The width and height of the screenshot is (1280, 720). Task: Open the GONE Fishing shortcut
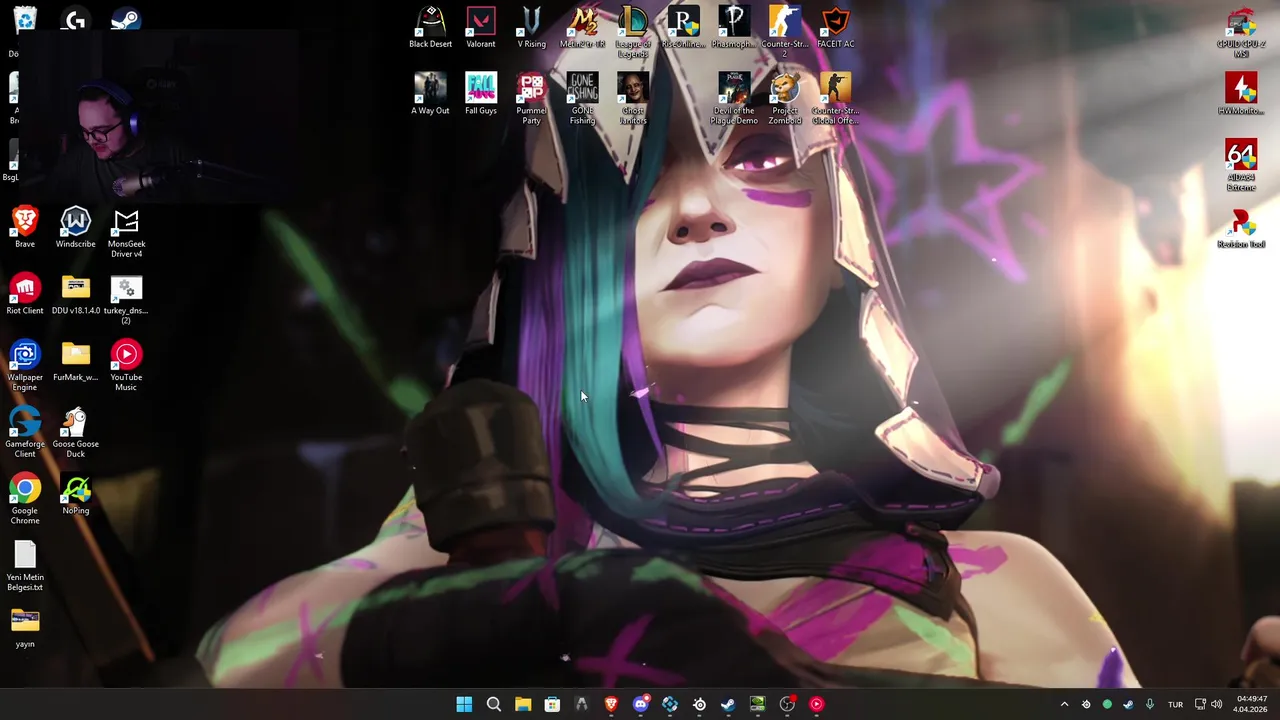click(x=582, y=99)
